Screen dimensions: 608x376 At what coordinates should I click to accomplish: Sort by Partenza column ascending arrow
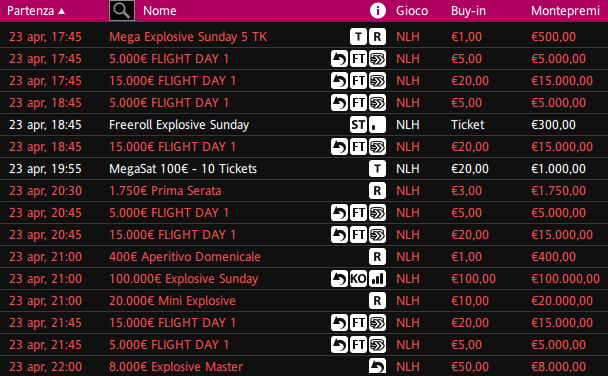point(61,11)
